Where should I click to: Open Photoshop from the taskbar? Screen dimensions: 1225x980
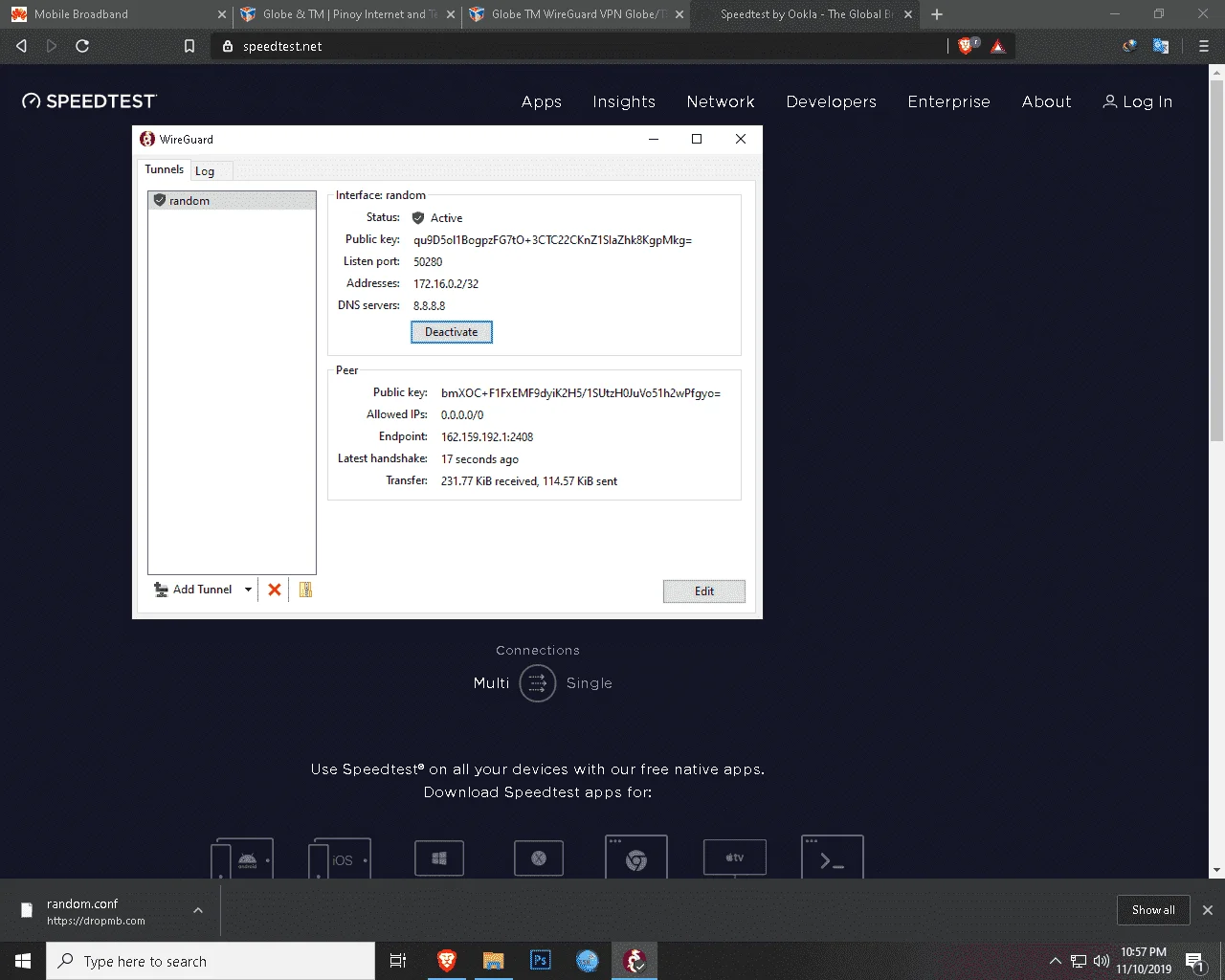tap(540, 961)
